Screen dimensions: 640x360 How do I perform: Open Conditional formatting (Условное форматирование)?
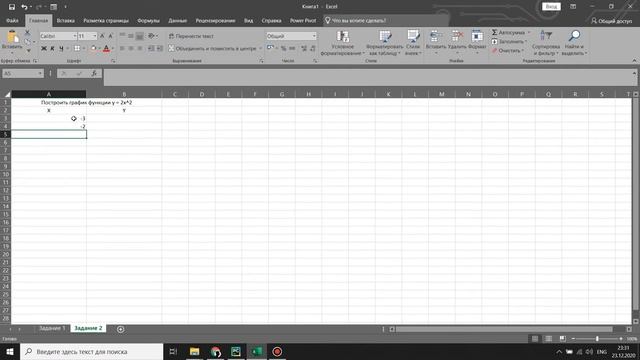pos(342,42)
